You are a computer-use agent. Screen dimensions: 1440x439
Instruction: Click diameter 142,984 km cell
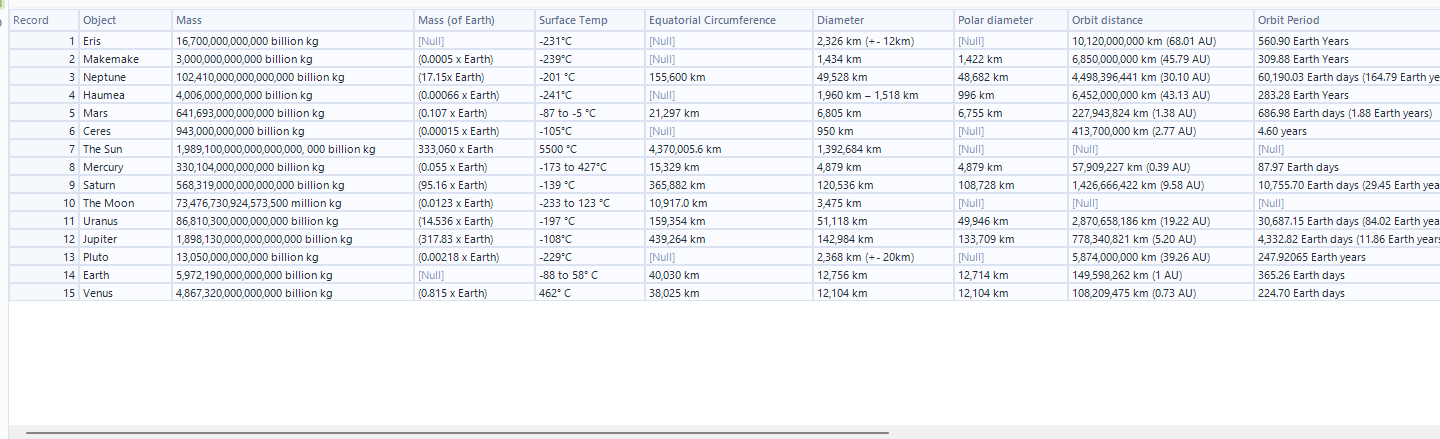[x=883, y=239]
